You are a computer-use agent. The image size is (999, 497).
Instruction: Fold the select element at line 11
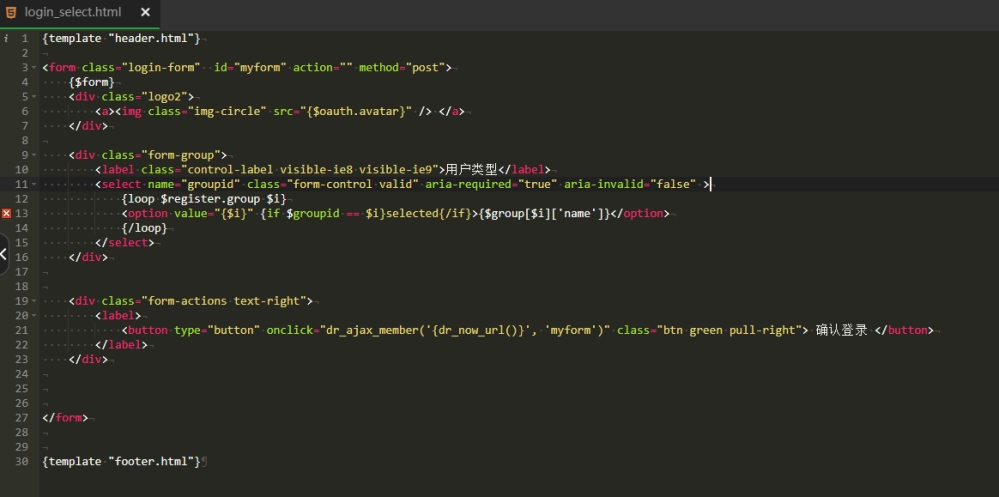pos(35,184)
